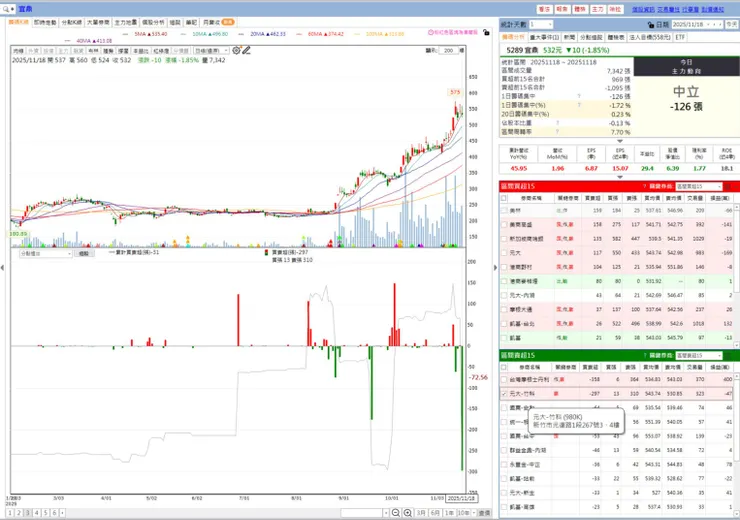The width and height of the screenshot is (740, 520).
Task: Open the help icon on the green 區間賣超15 header
Action: pos(644,355)
